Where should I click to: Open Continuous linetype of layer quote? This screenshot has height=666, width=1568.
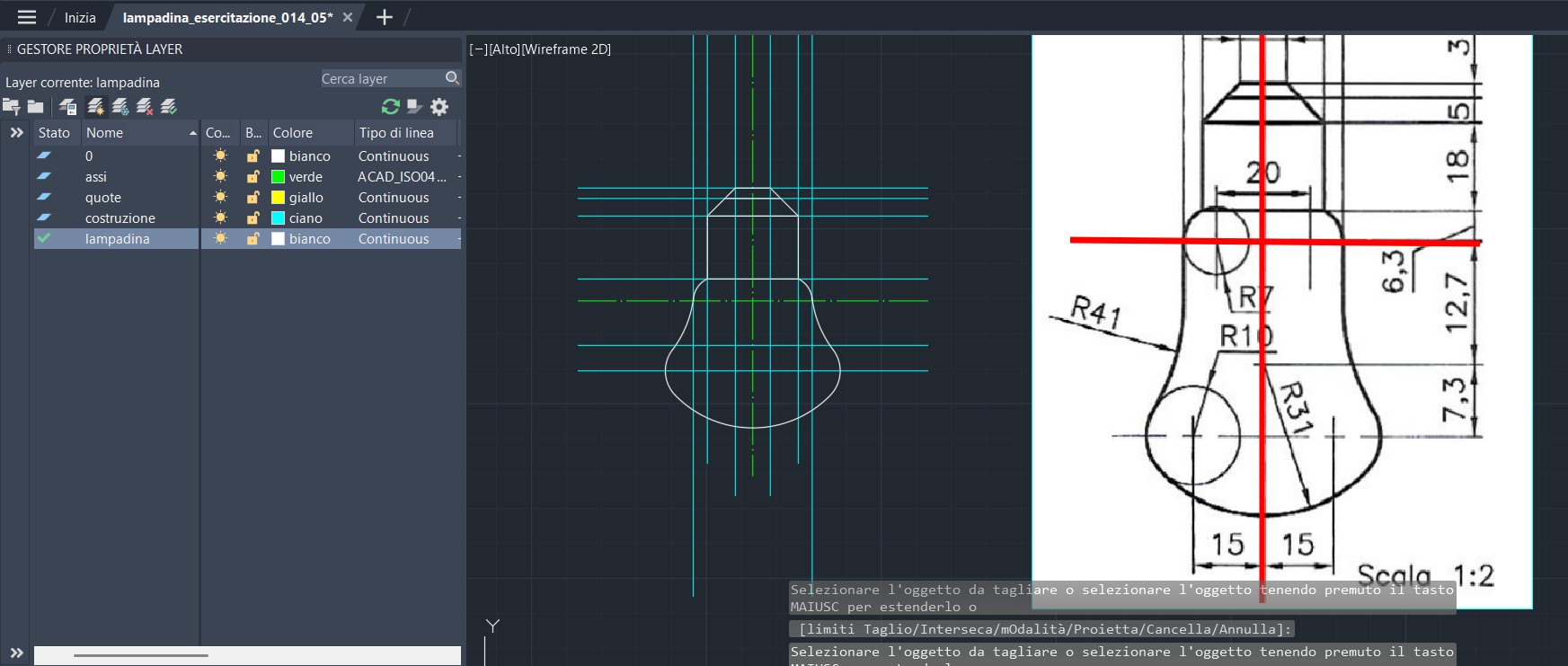394,197
